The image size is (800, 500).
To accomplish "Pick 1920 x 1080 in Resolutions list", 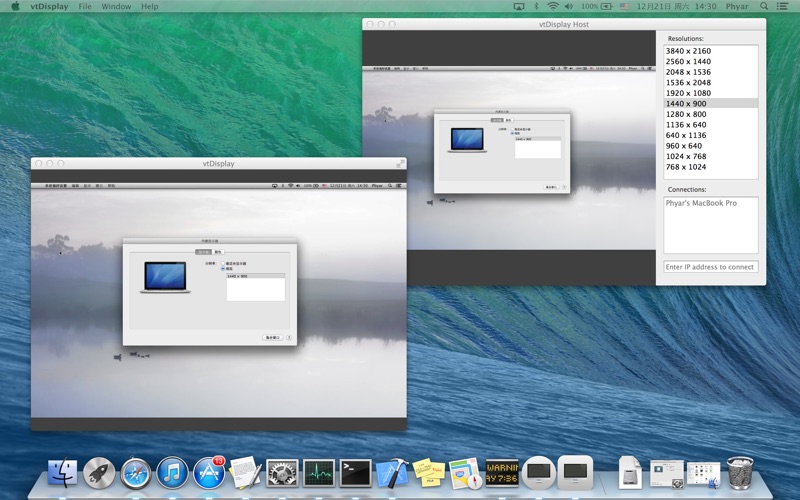I will [711, 93].
